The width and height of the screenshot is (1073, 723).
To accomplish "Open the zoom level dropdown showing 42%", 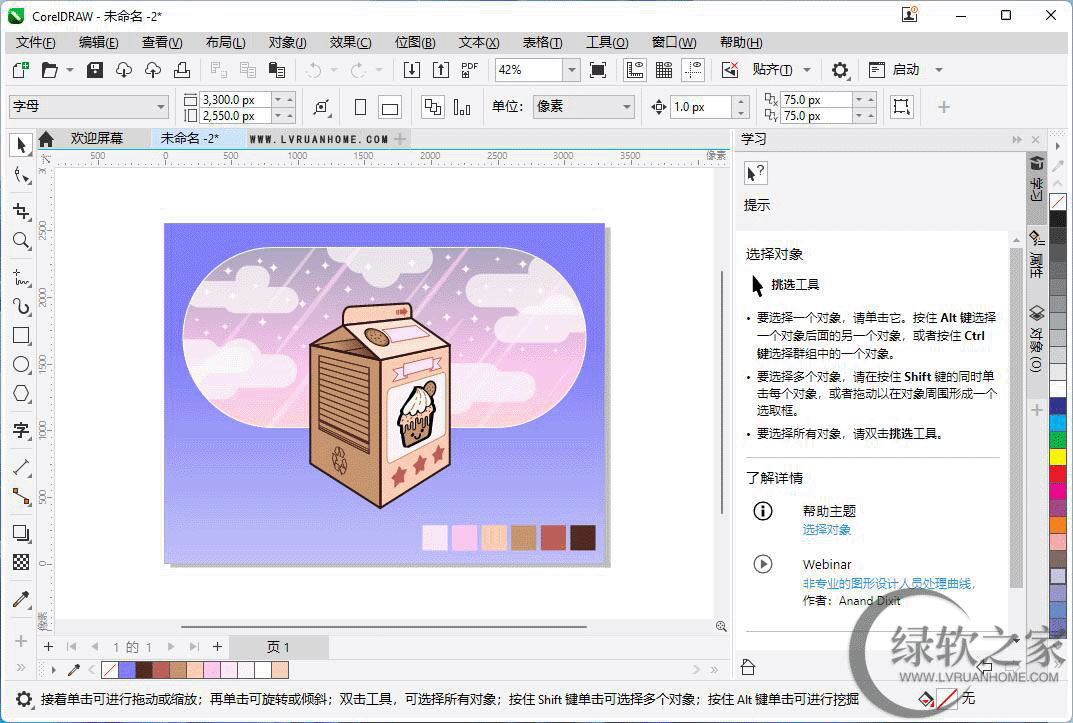I will pyautogui.click(x=571, y=70).
